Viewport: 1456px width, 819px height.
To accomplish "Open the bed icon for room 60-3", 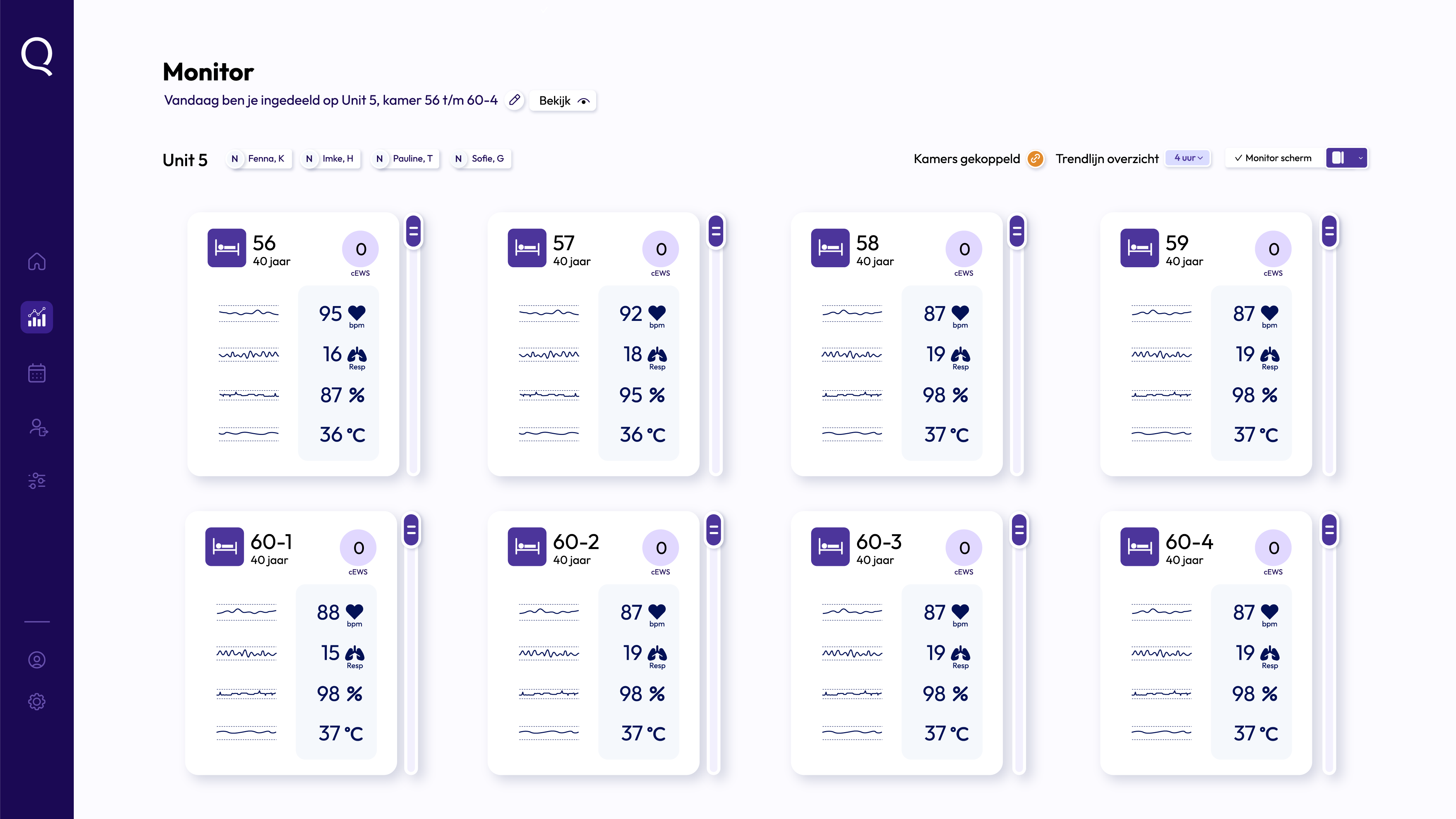I will [x=830, y=546].
